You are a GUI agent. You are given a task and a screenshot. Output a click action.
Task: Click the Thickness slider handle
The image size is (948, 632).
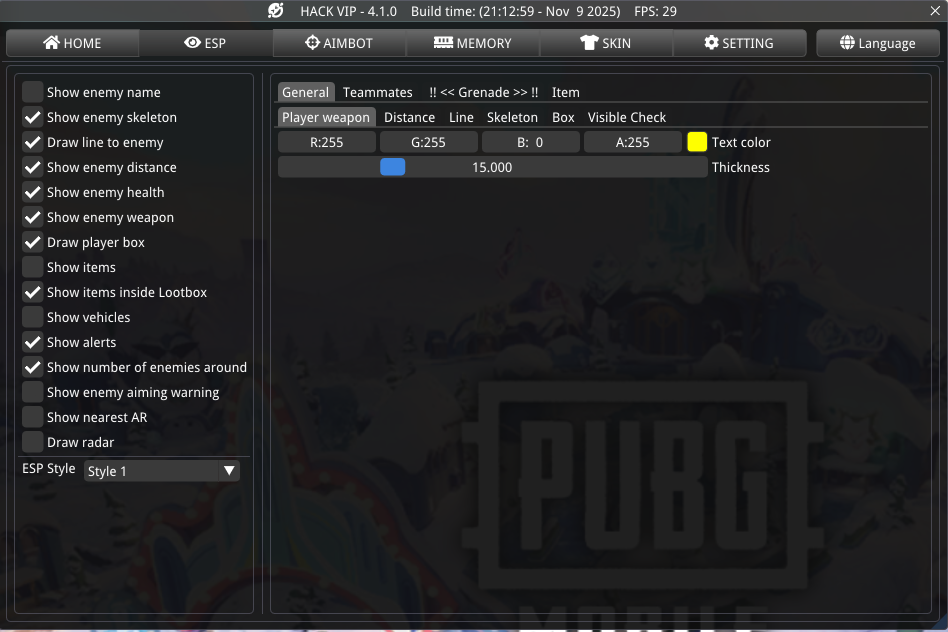[393, 167]
